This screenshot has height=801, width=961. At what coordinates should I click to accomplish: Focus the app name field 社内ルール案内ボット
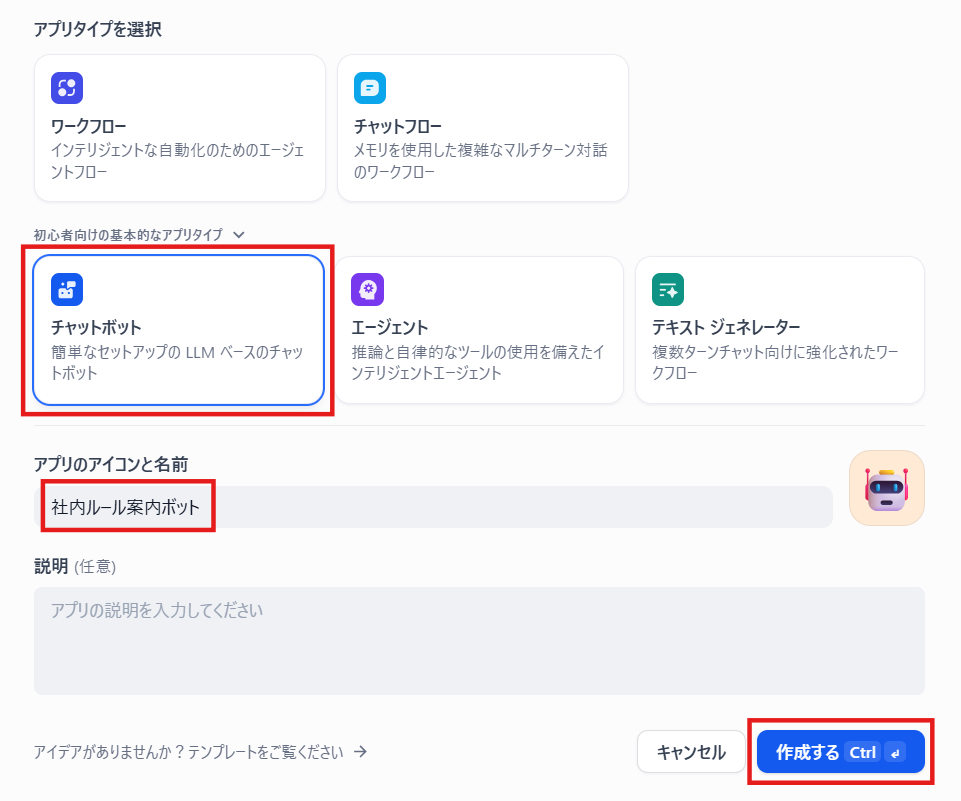[433, 507]
